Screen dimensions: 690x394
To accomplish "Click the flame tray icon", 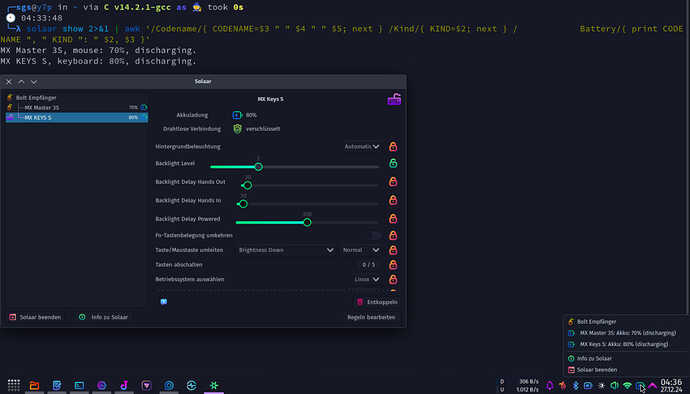I will tap(562, 386).
